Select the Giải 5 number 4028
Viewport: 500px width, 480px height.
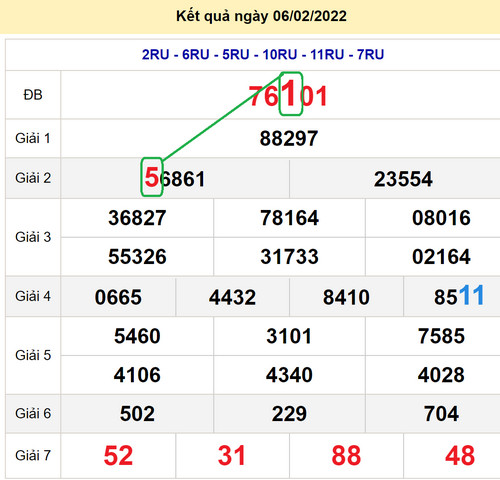[441, 375]
